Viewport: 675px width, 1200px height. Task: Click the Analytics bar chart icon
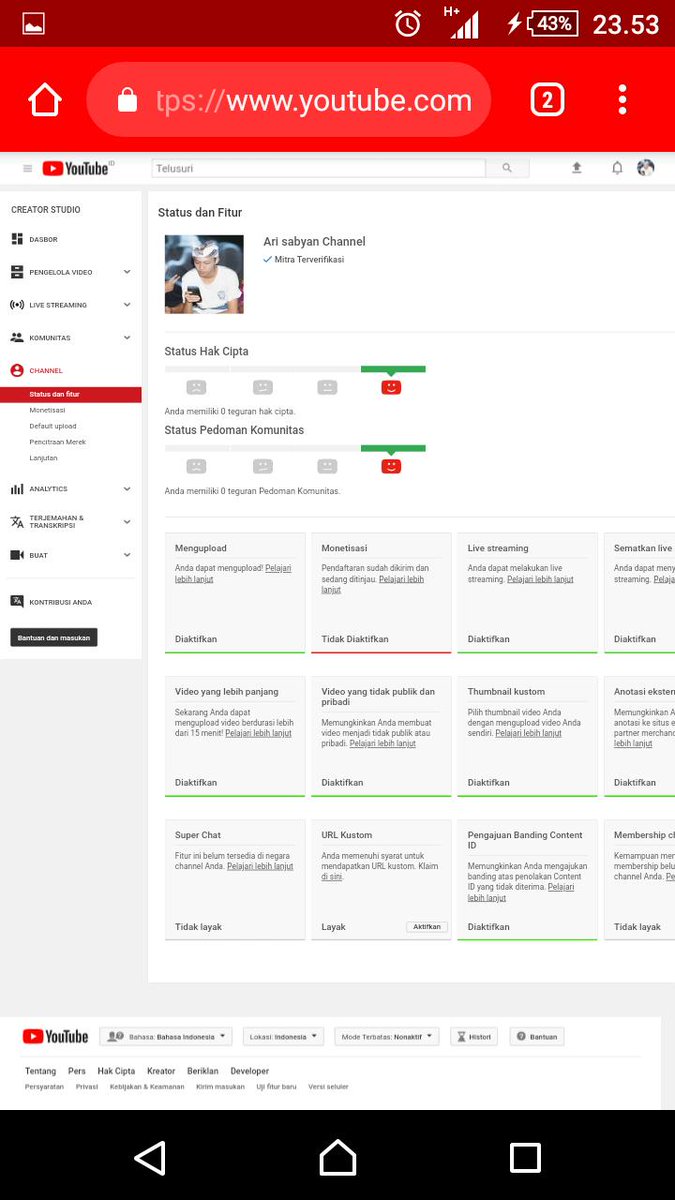pyautogui.click(x=17, y=489)
